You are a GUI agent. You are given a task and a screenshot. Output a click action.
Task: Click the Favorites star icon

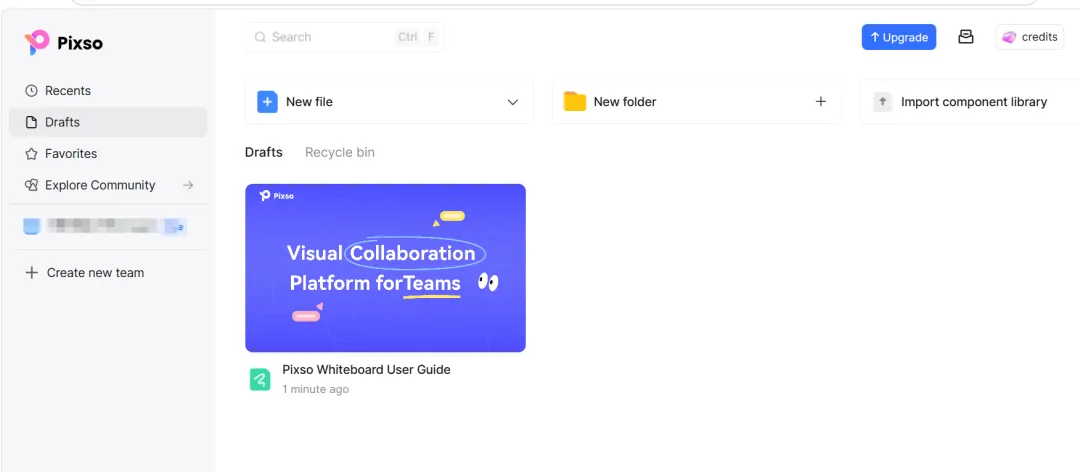[31, 154]
